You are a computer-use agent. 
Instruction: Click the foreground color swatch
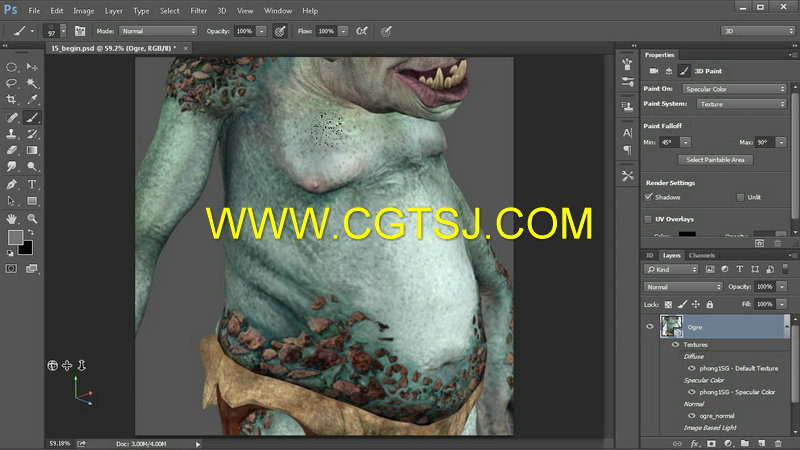15,237
